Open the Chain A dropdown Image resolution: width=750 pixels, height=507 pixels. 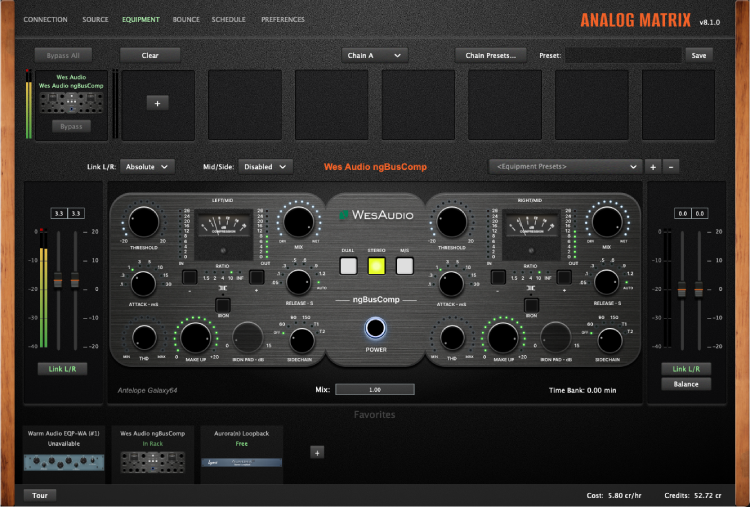coord(374,55)
